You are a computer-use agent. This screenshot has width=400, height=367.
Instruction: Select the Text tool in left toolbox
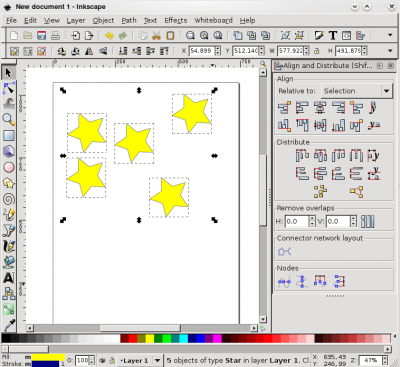(9, 278)
